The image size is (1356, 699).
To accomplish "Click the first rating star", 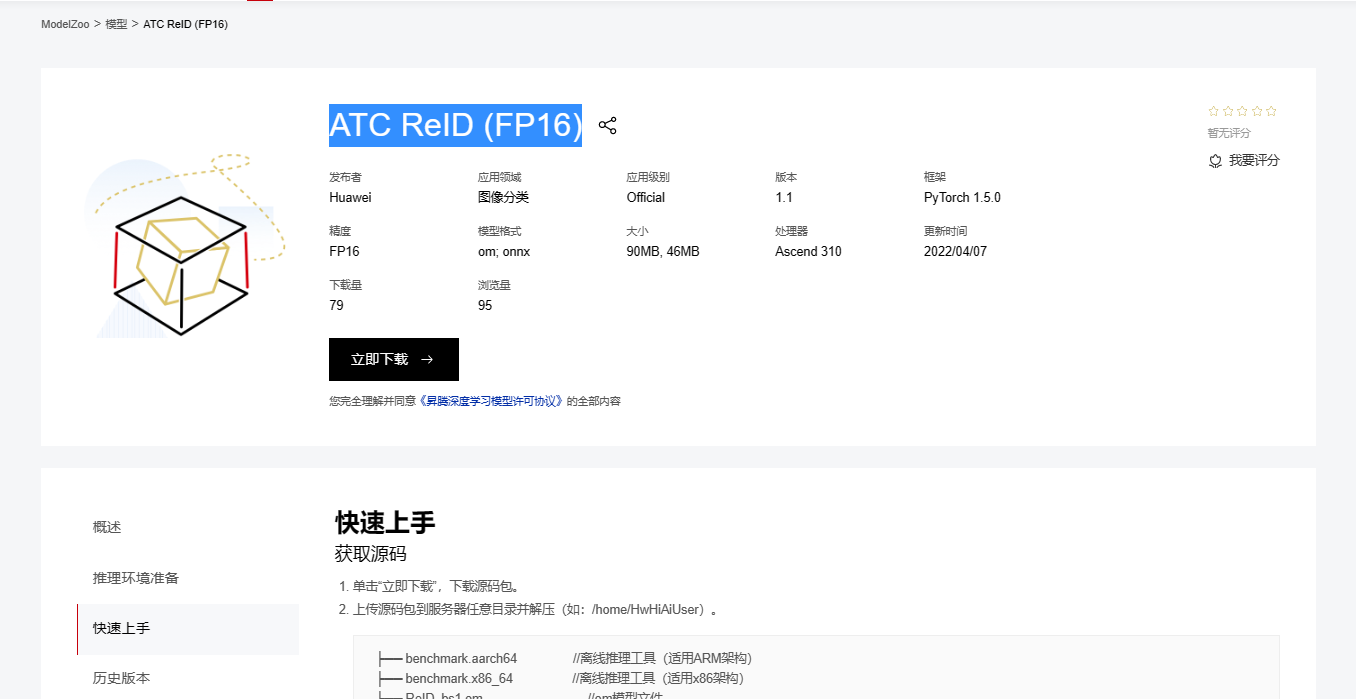I will (1214, 111).
